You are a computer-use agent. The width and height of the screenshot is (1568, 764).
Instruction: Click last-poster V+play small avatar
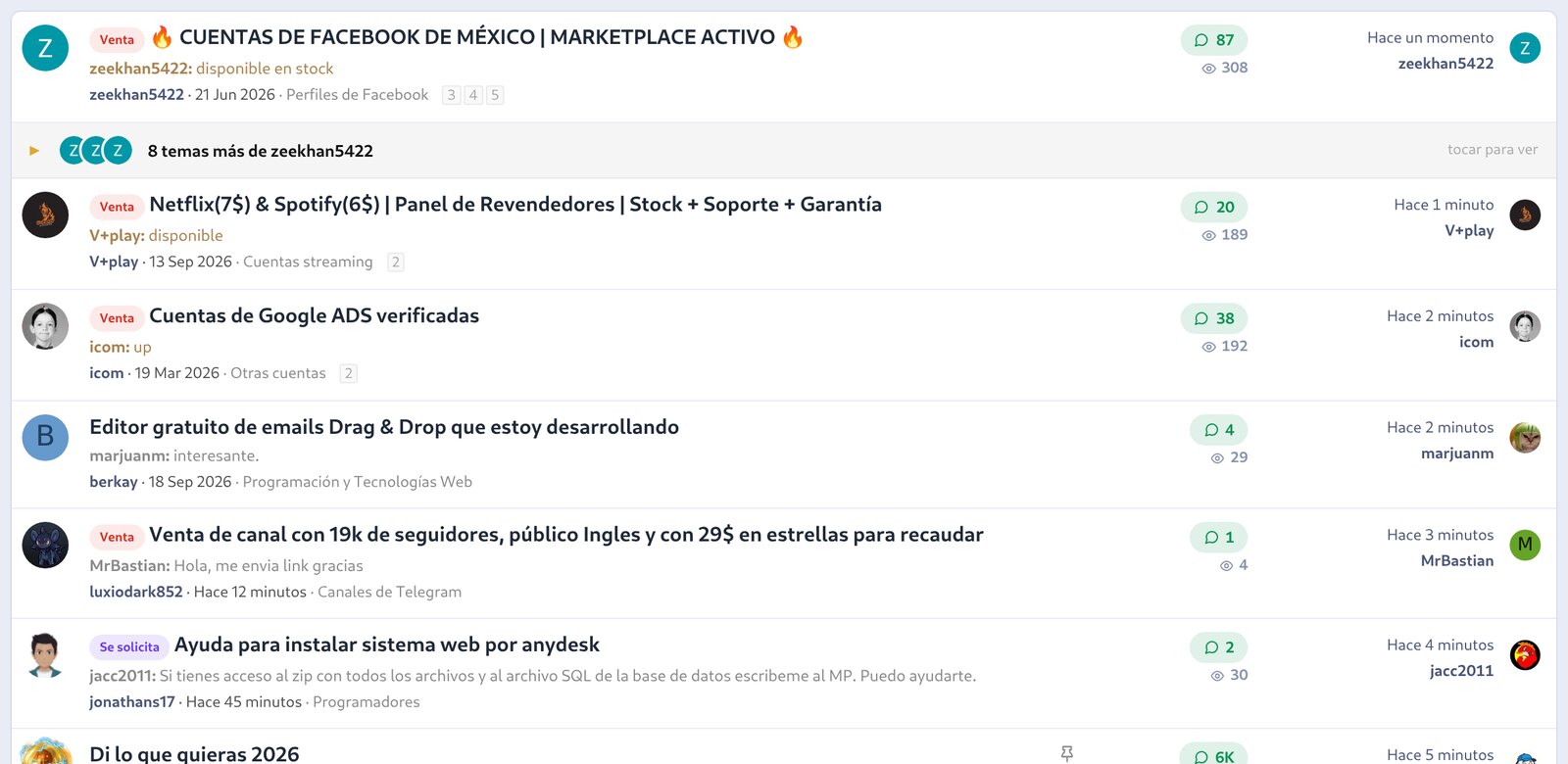pos(1525,215)
